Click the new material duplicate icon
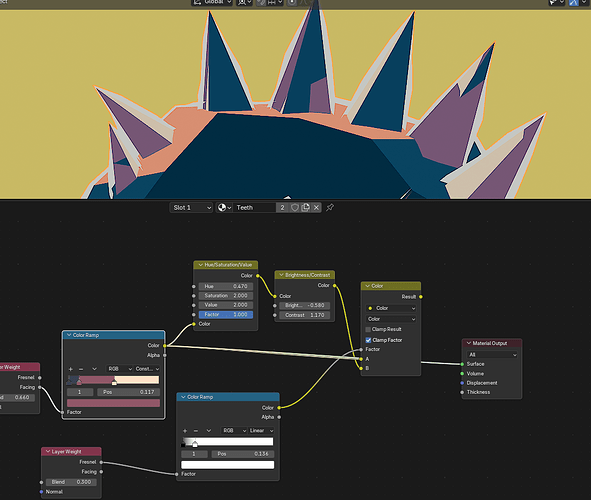 point(306,208)
